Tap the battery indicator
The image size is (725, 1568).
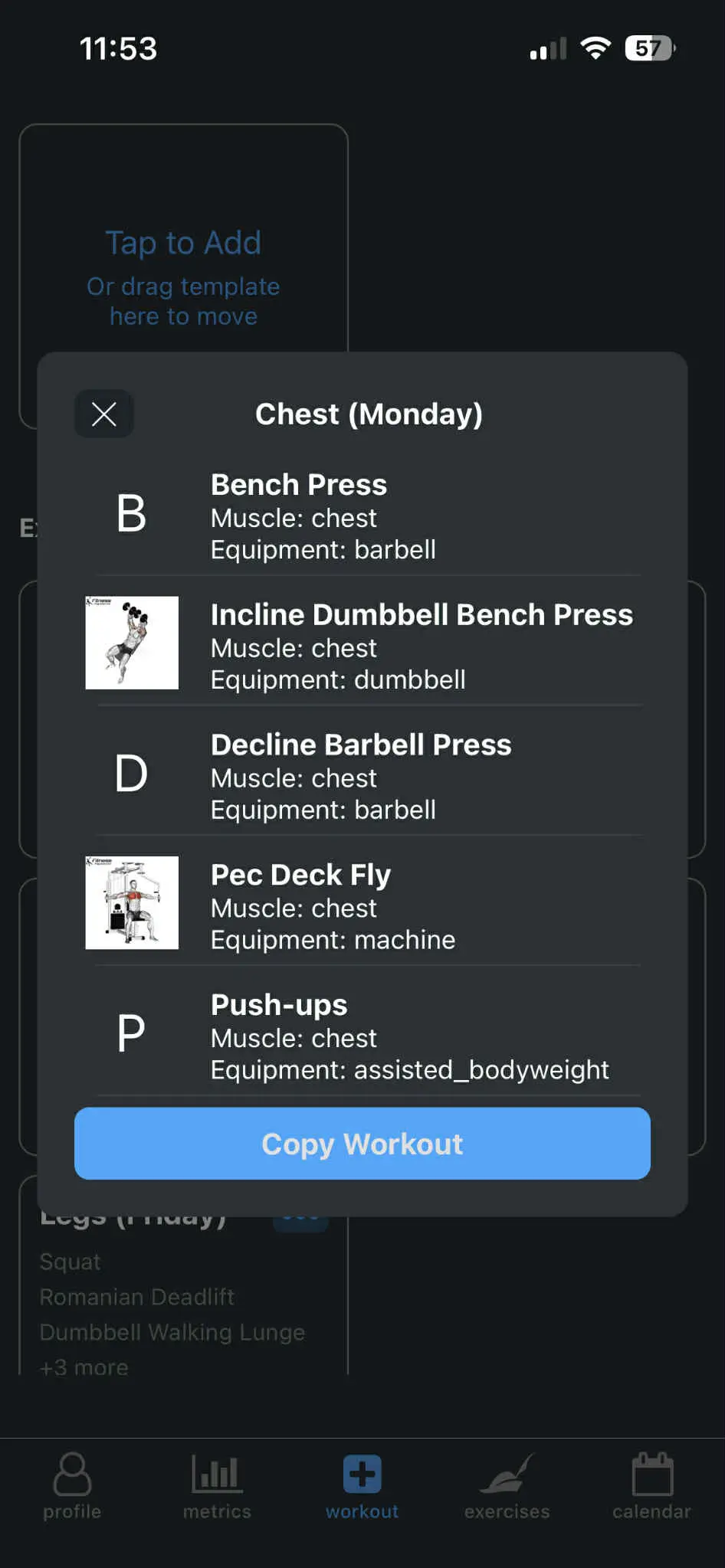648,47
